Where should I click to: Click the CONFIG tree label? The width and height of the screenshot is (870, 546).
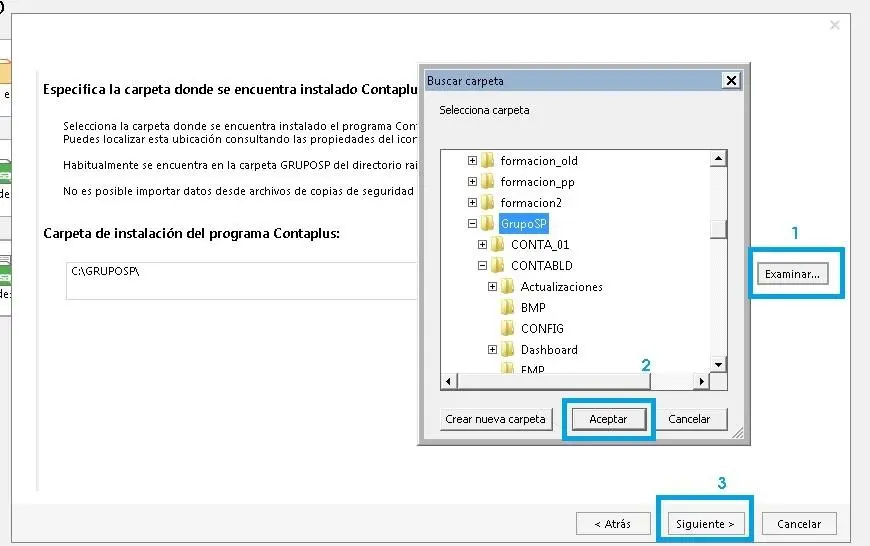pos(542,328)
